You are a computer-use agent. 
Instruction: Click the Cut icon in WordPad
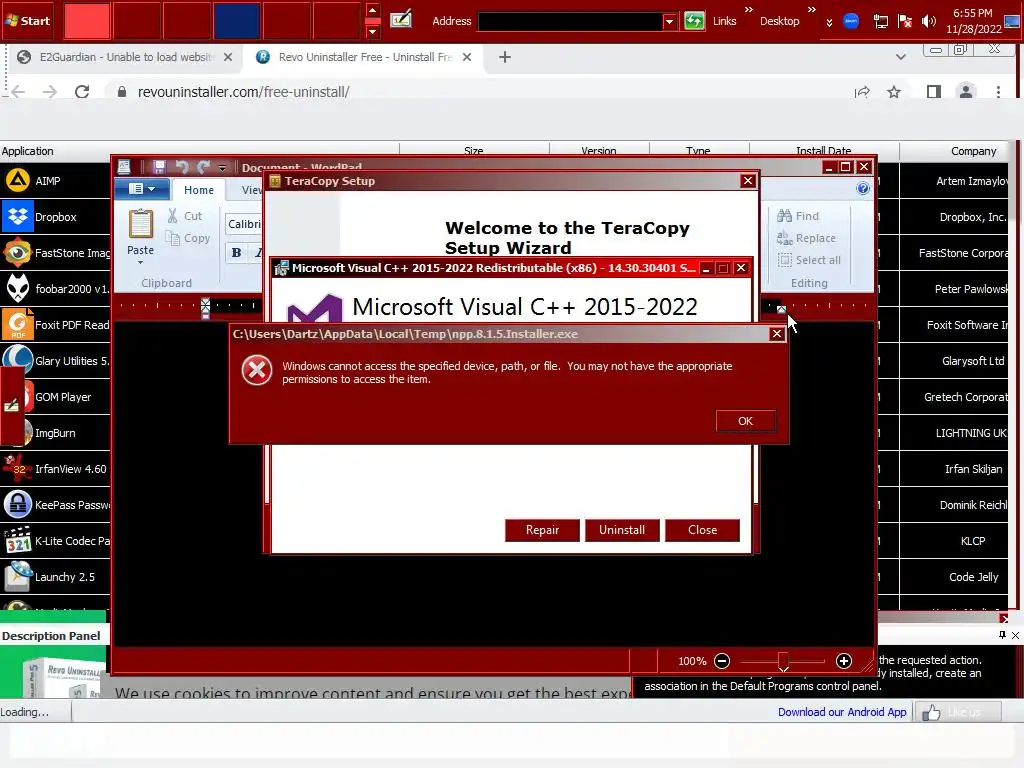172,216
